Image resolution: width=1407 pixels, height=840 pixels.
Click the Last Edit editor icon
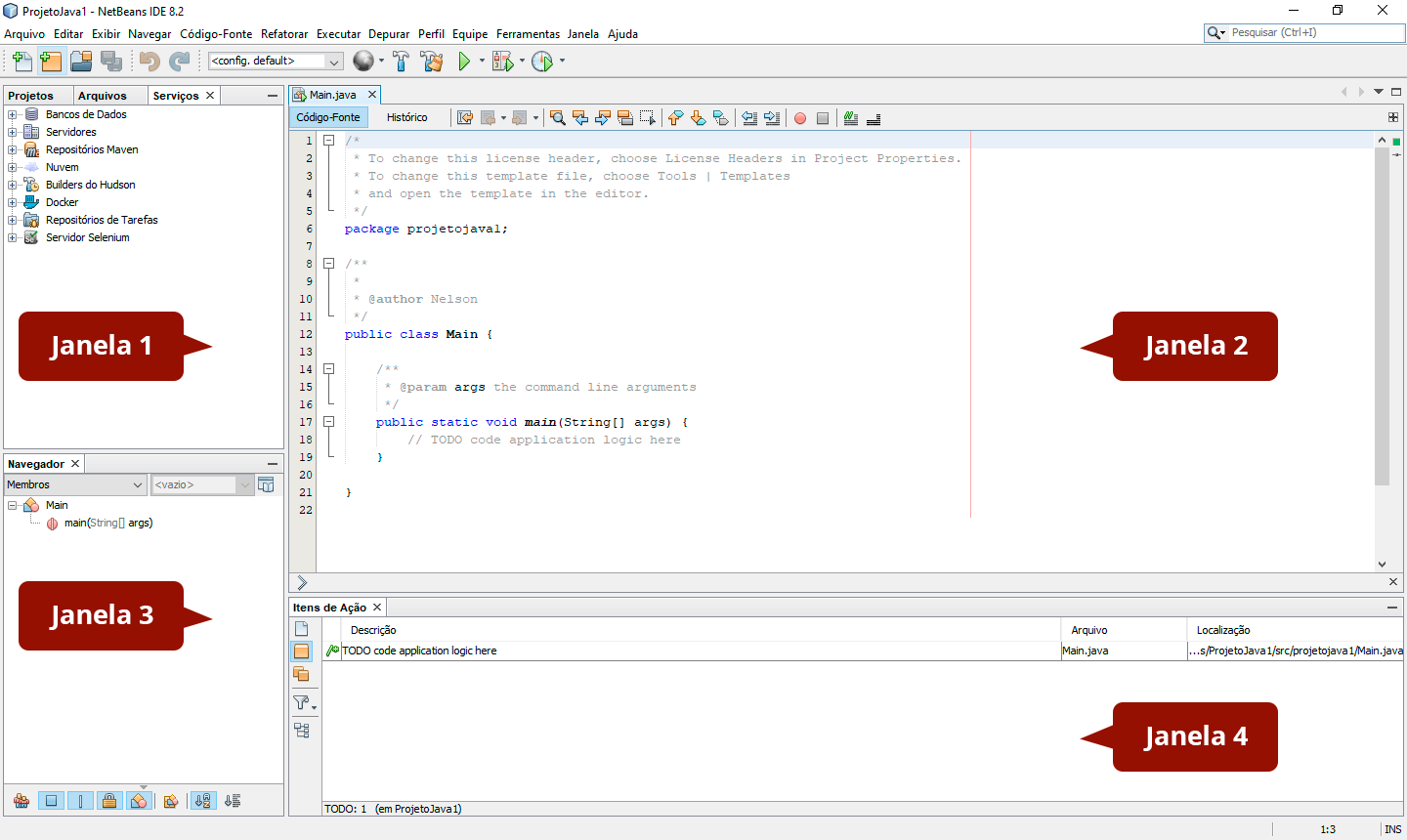click(x=465, y=118)
